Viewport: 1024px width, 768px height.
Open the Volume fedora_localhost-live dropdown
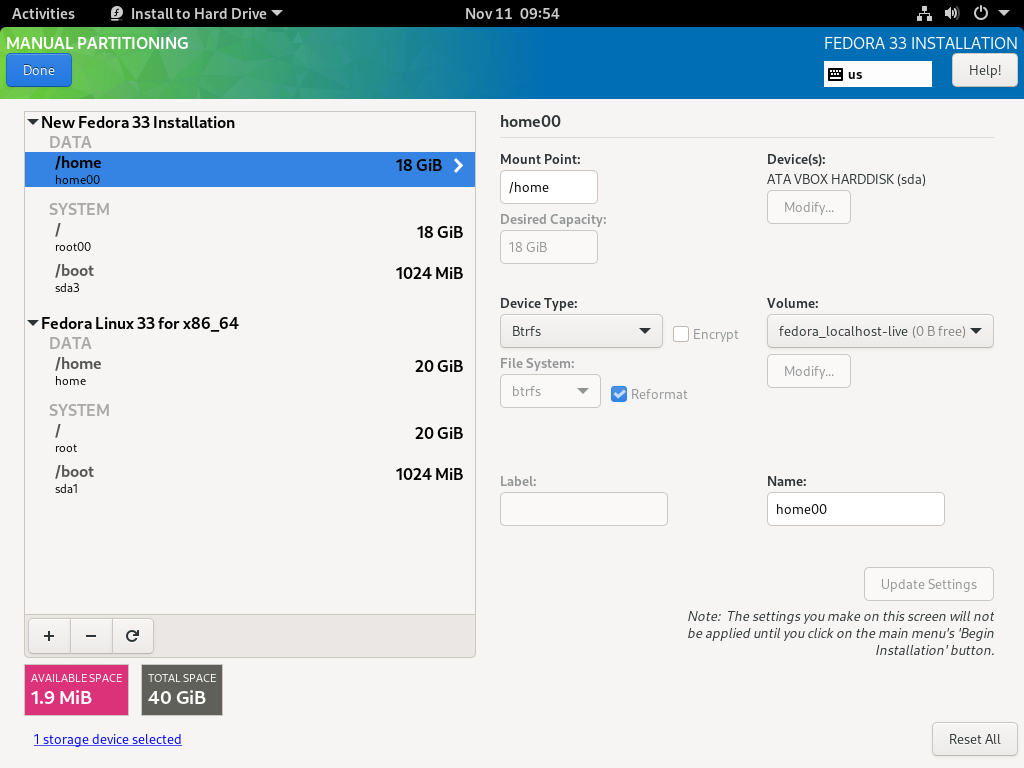pos(880,331)
